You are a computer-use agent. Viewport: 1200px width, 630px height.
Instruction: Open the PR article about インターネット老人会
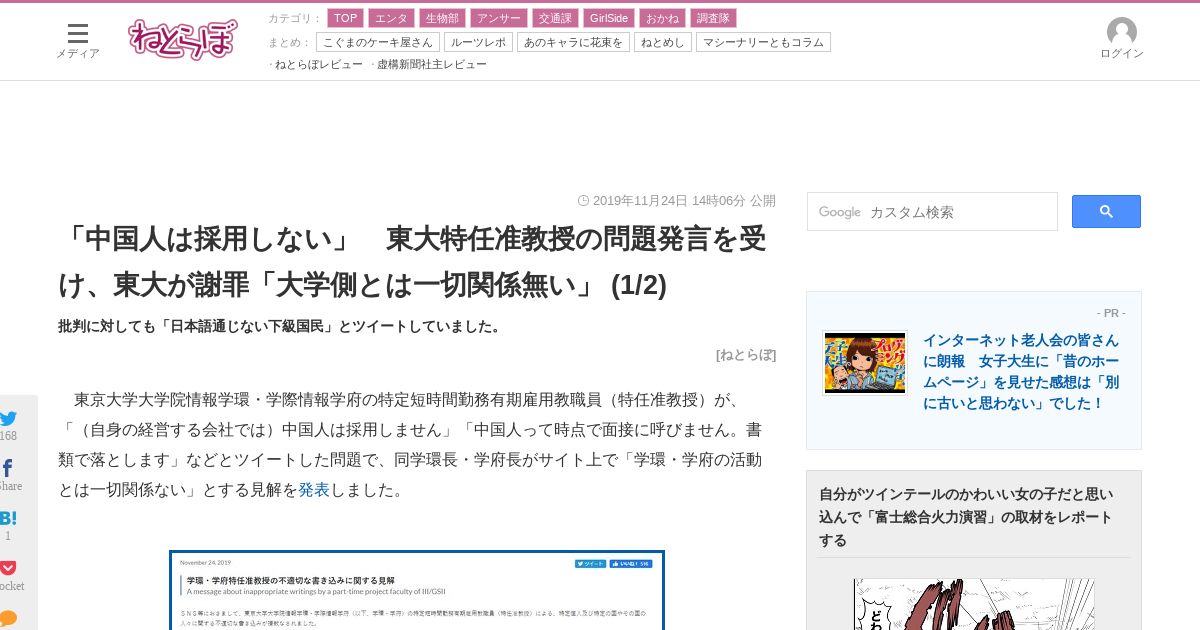(1021, 372)
